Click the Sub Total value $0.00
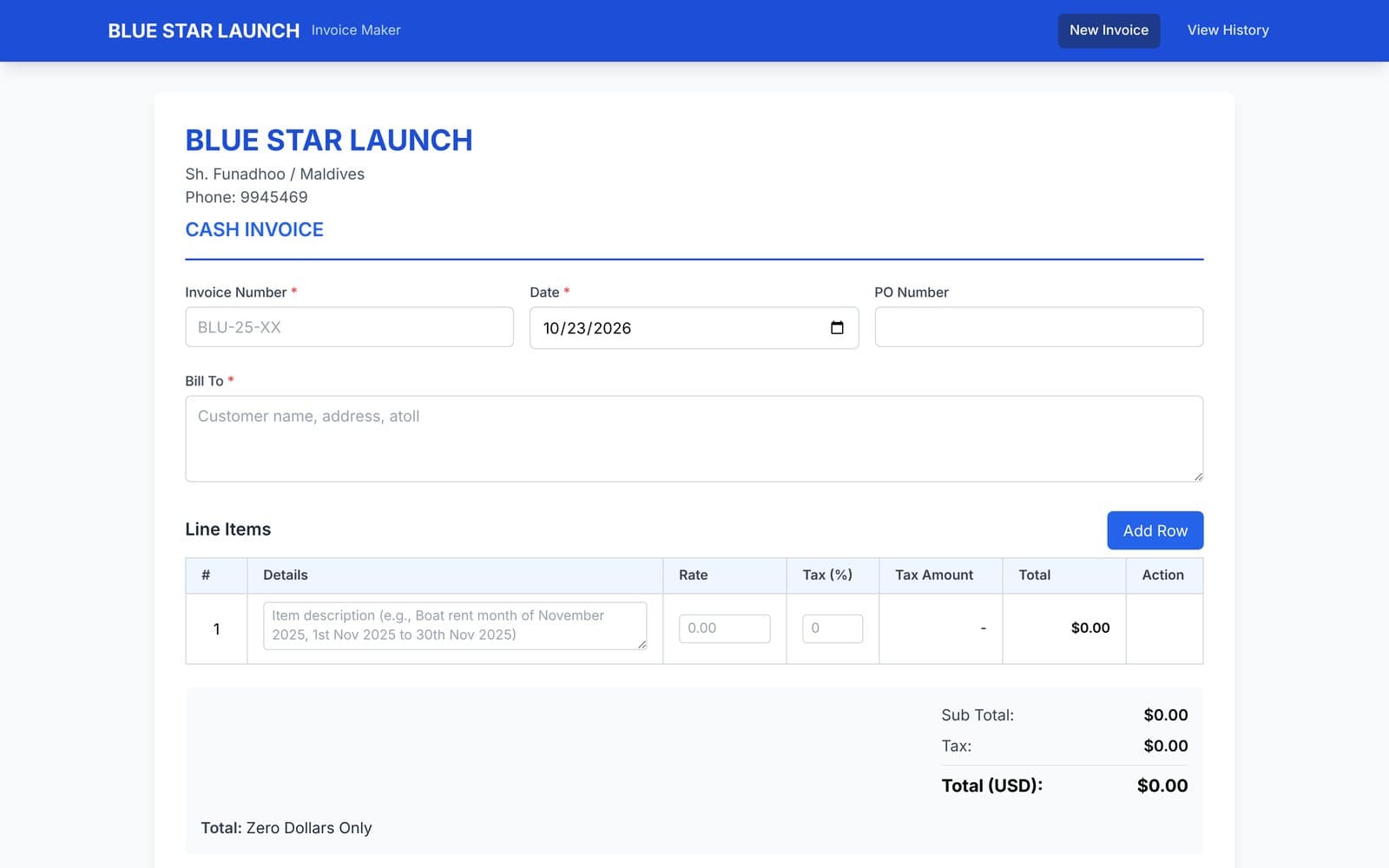 (1165, 715)
